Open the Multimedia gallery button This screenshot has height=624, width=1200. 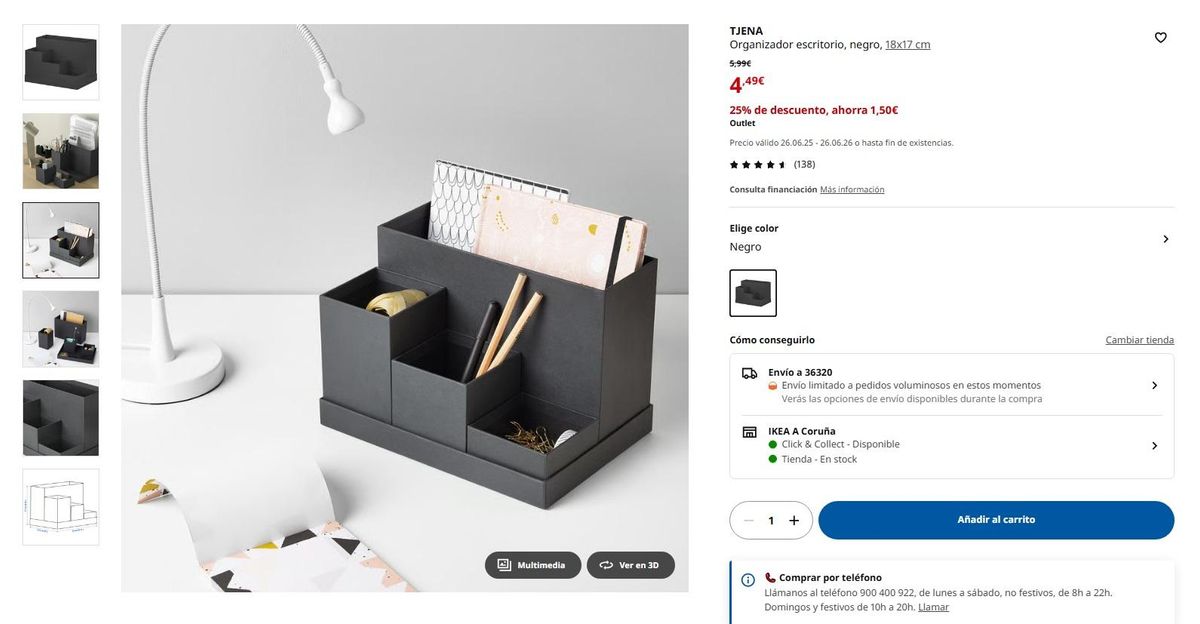[533, 565]
